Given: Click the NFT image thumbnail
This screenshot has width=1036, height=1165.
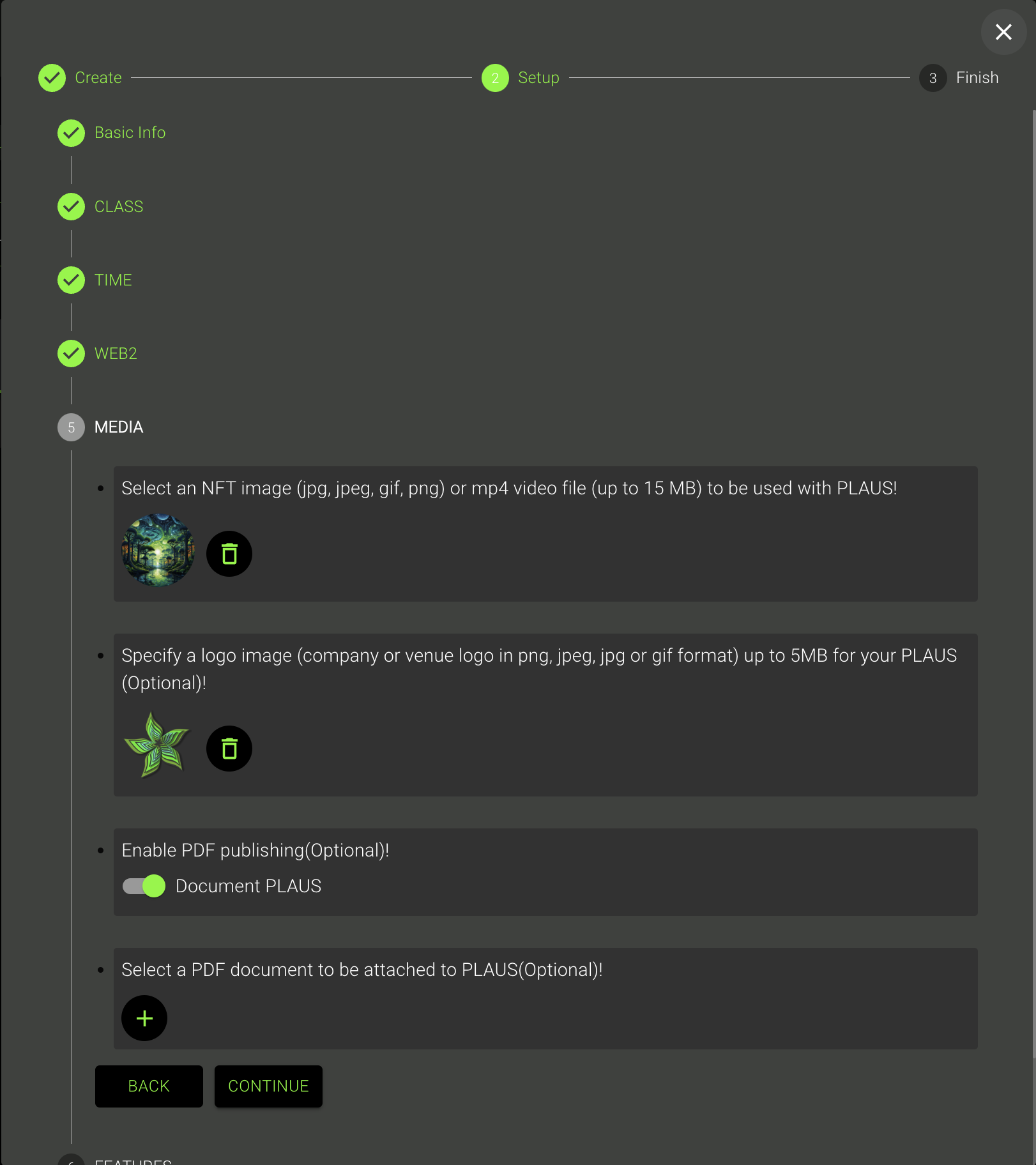Looking at the screenshot, I should click(158, 550).
